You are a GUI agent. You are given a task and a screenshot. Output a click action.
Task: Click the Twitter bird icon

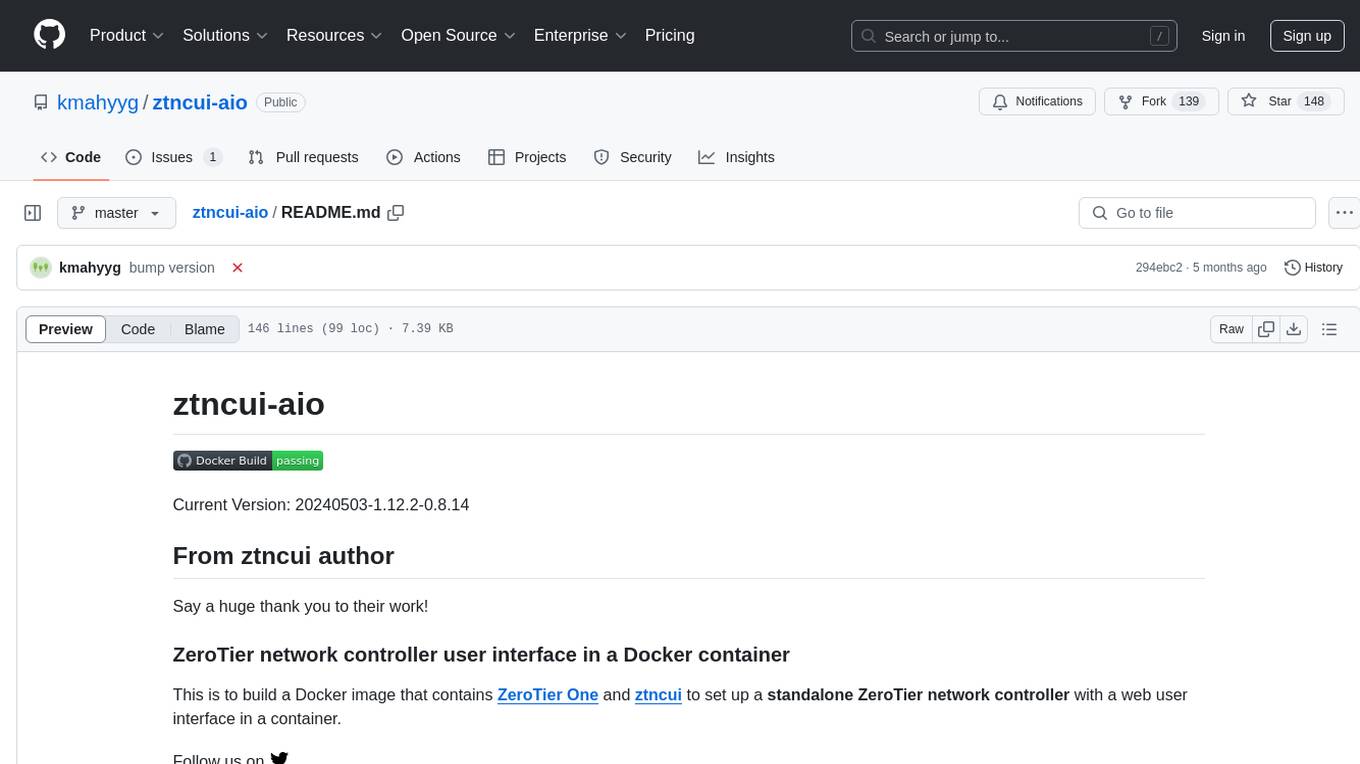(279, 758)
